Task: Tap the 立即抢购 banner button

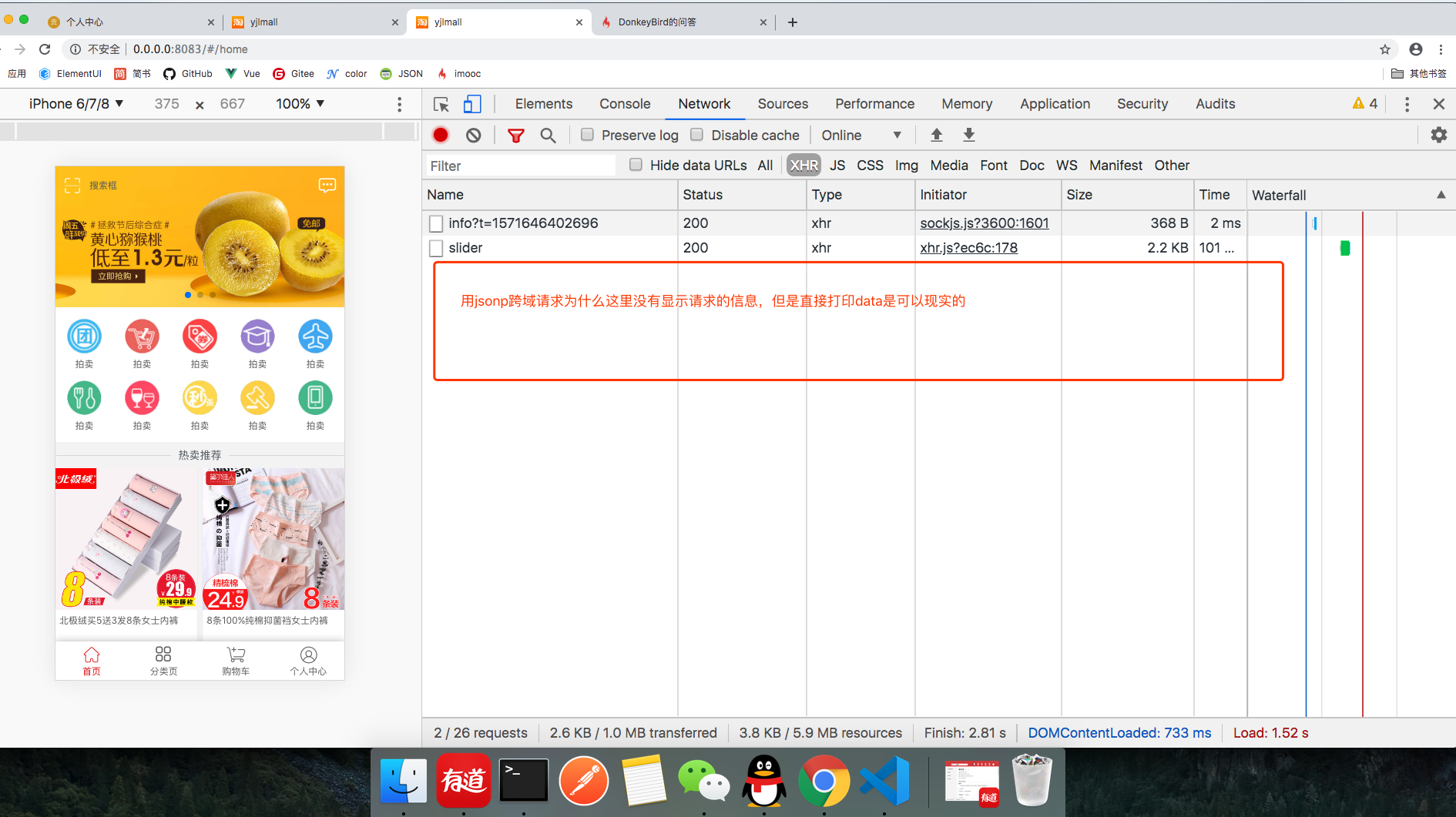Action: tap(118, 276)
